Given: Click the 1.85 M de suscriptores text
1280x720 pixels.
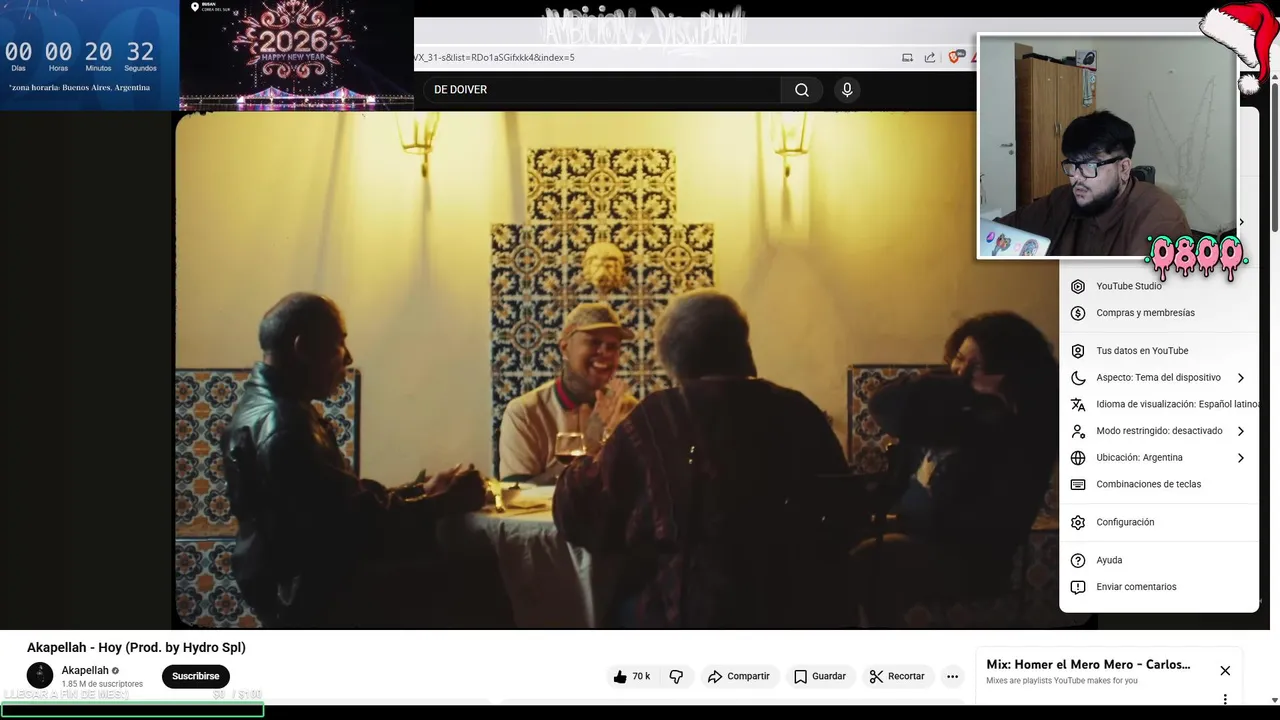Looking at the screenshot, I should click(102, 685).
